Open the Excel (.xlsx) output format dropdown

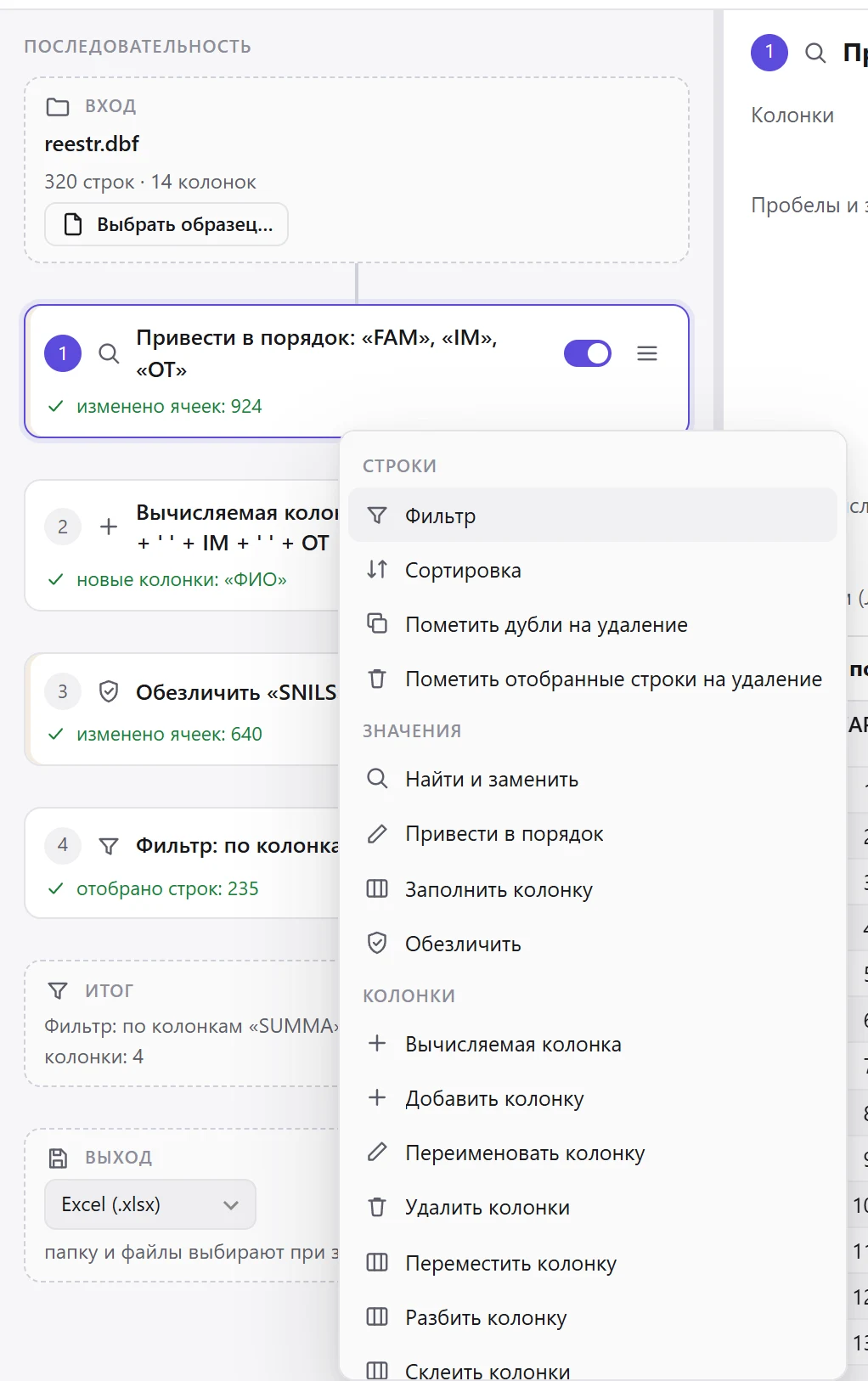(150, 1204)
